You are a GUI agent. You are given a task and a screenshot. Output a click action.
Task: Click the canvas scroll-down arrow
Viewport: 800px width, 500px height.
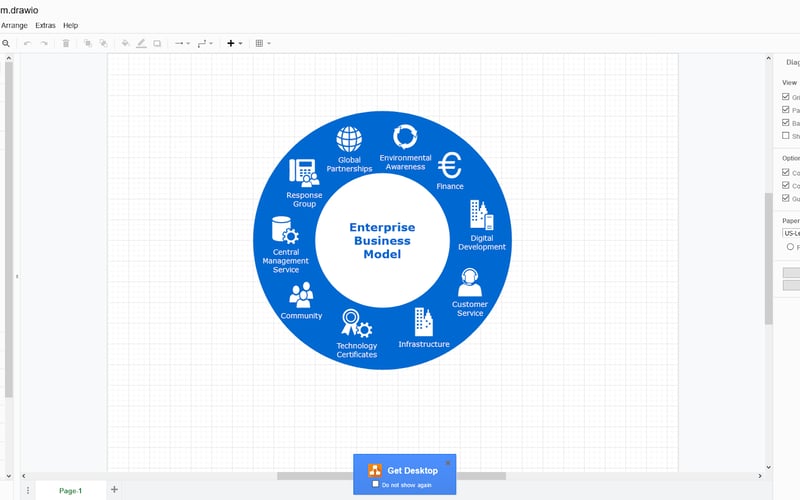tap(768, 467)
